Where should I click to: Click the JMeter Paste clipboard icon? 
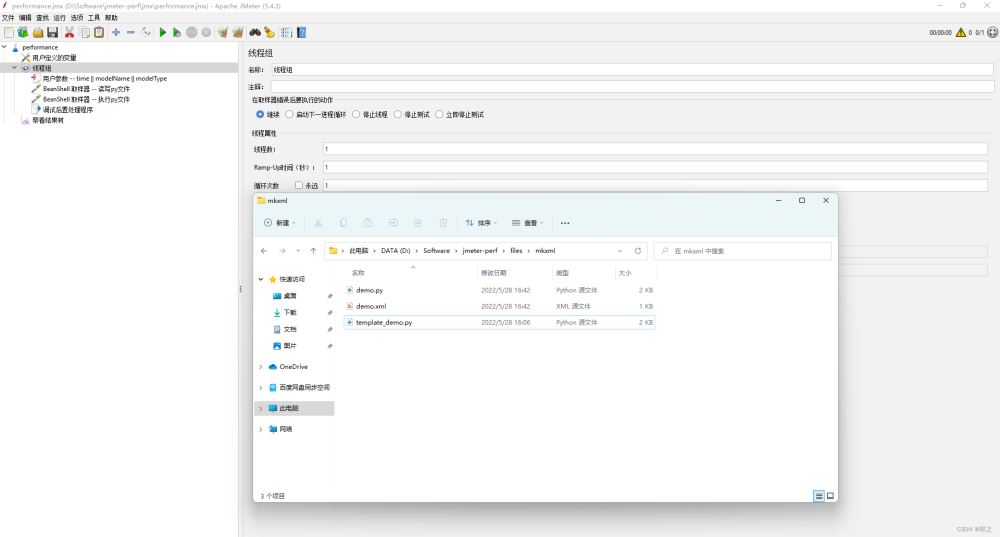[99, 33]
